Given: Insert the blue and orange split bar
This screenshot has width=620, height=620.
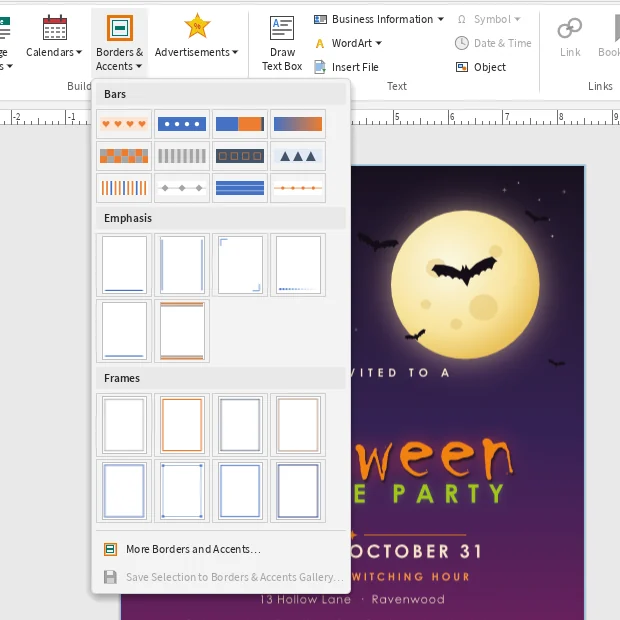Looking at the screenshot, I should pyautogui.click(x=240, y=124).
